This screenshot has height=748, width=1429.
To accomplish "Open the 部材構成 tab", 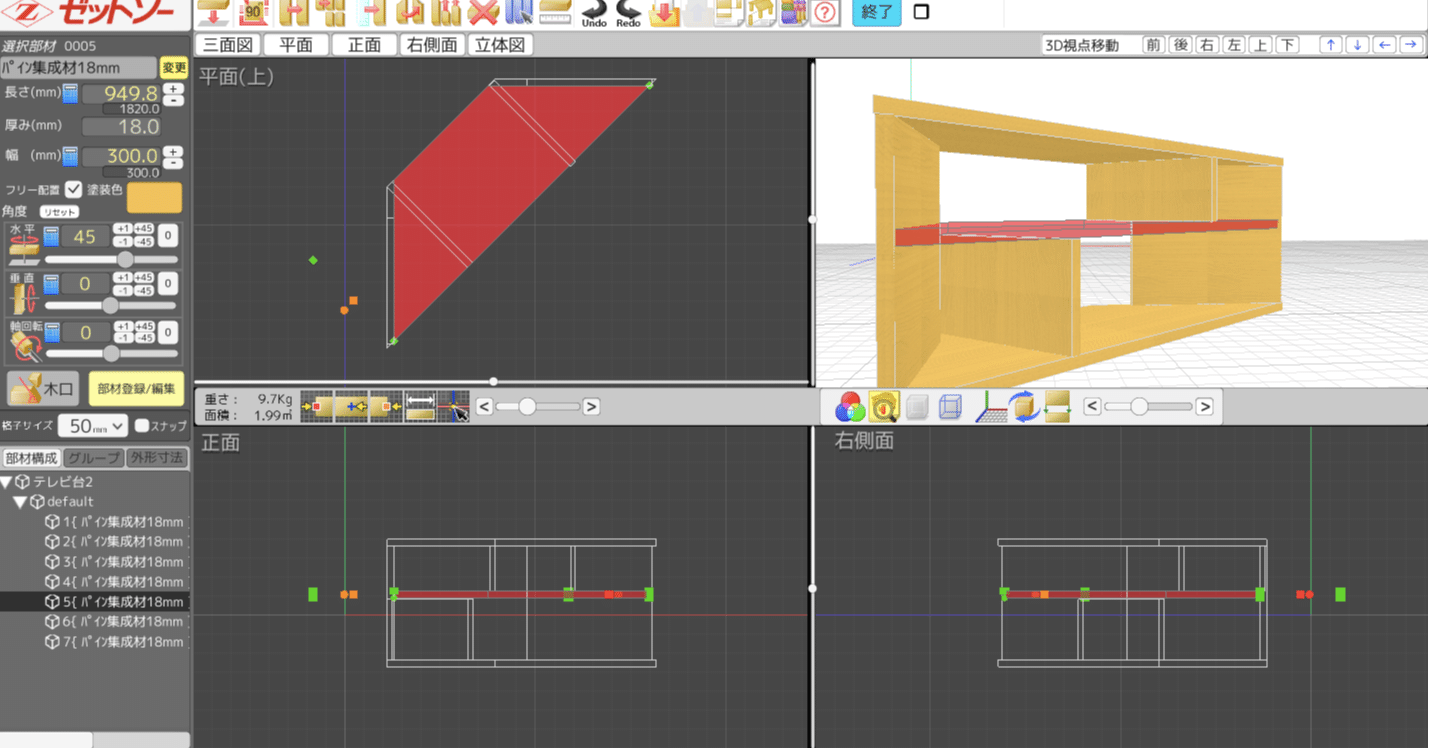I will pos(31,458).
